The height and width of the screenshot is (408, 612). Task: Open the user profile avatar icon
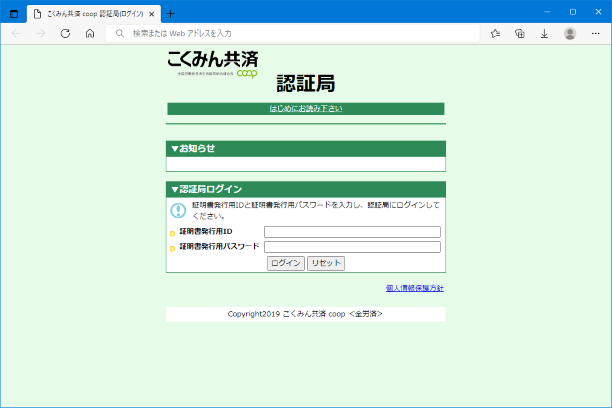click(x=570, y=34)
